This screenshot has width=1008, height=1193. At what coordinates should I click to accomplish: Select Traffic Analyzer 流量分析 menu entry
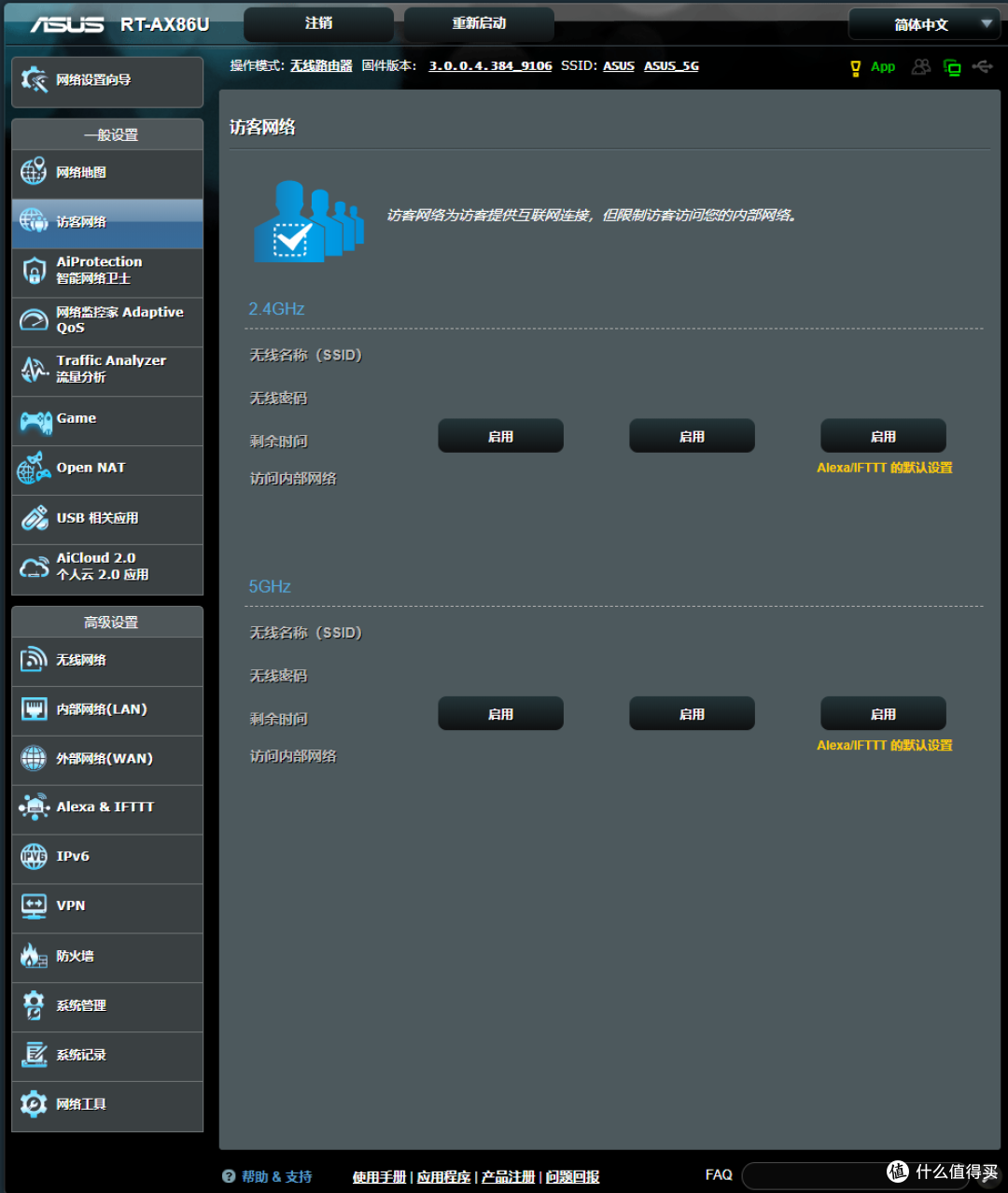point(107,370)
